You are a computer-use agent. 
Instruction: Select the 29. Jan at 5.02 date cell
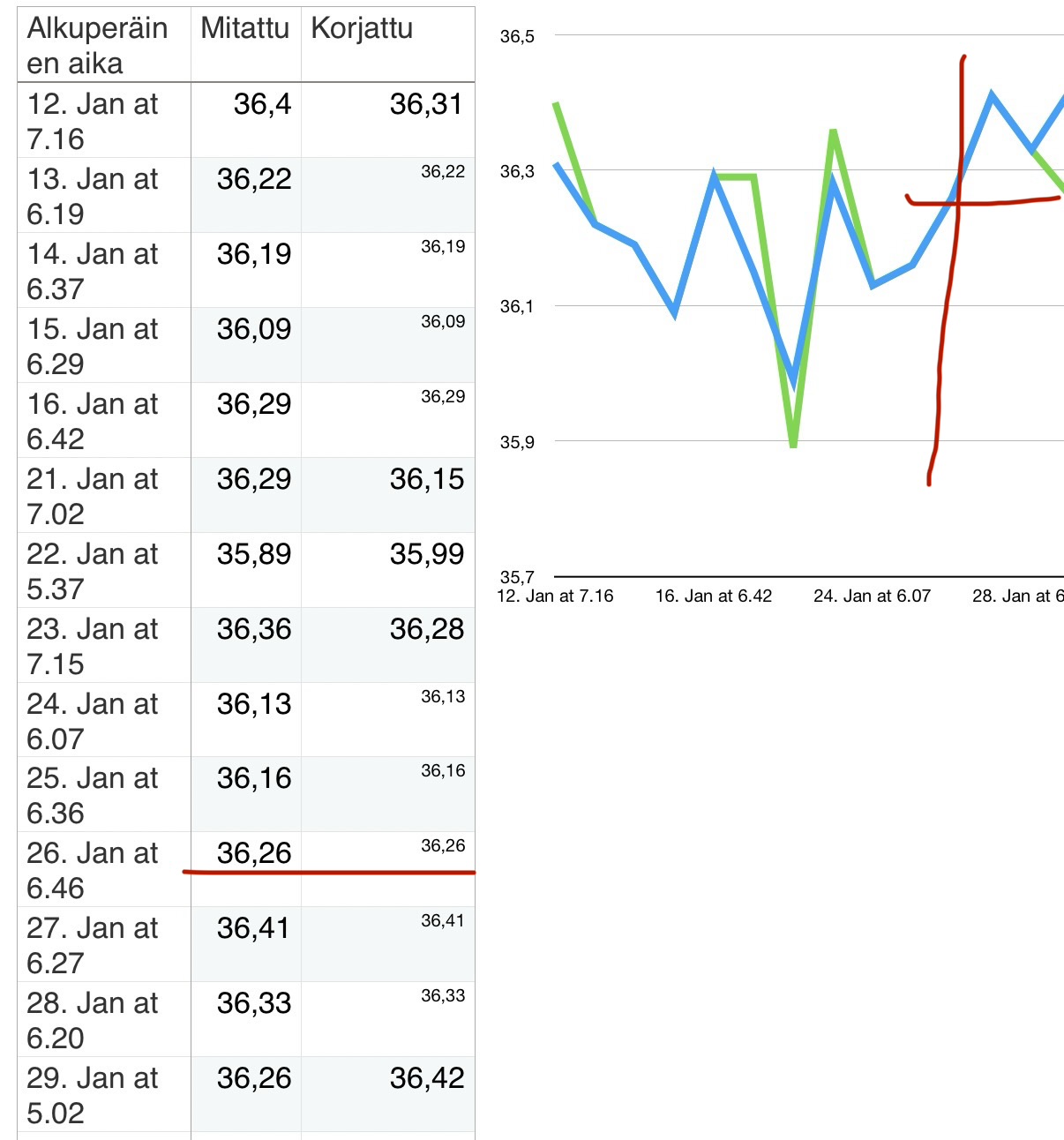pos(104,1095)
